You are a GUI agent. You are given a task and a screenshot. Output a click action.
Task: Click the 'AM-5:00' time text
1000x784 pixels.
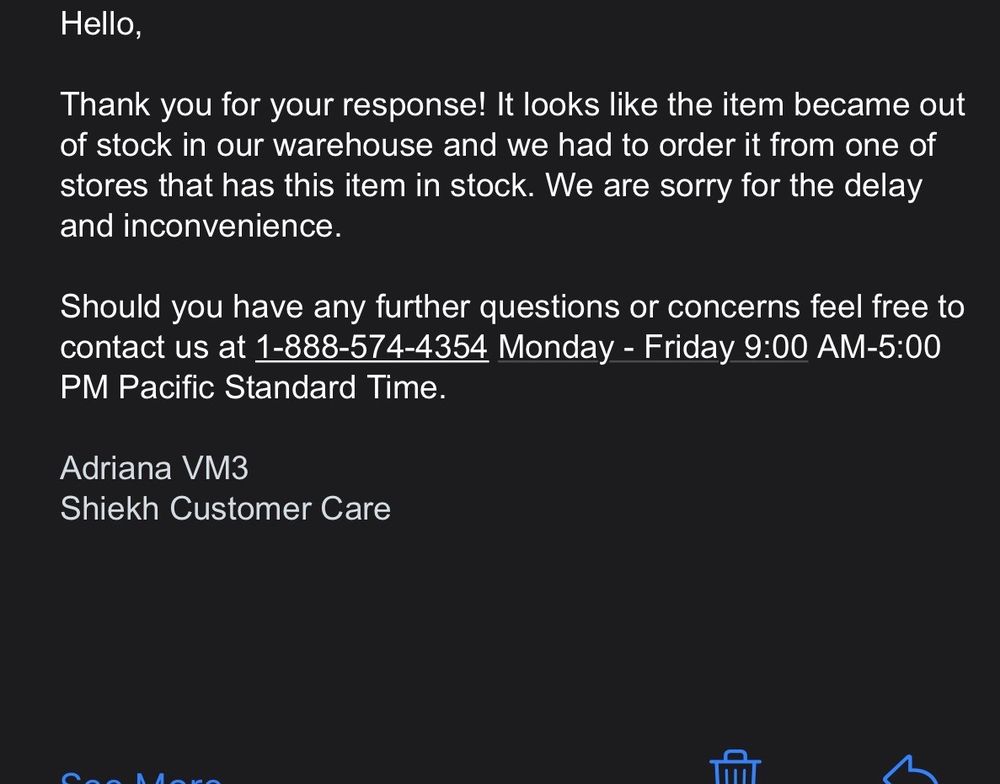tap(879, 347)
